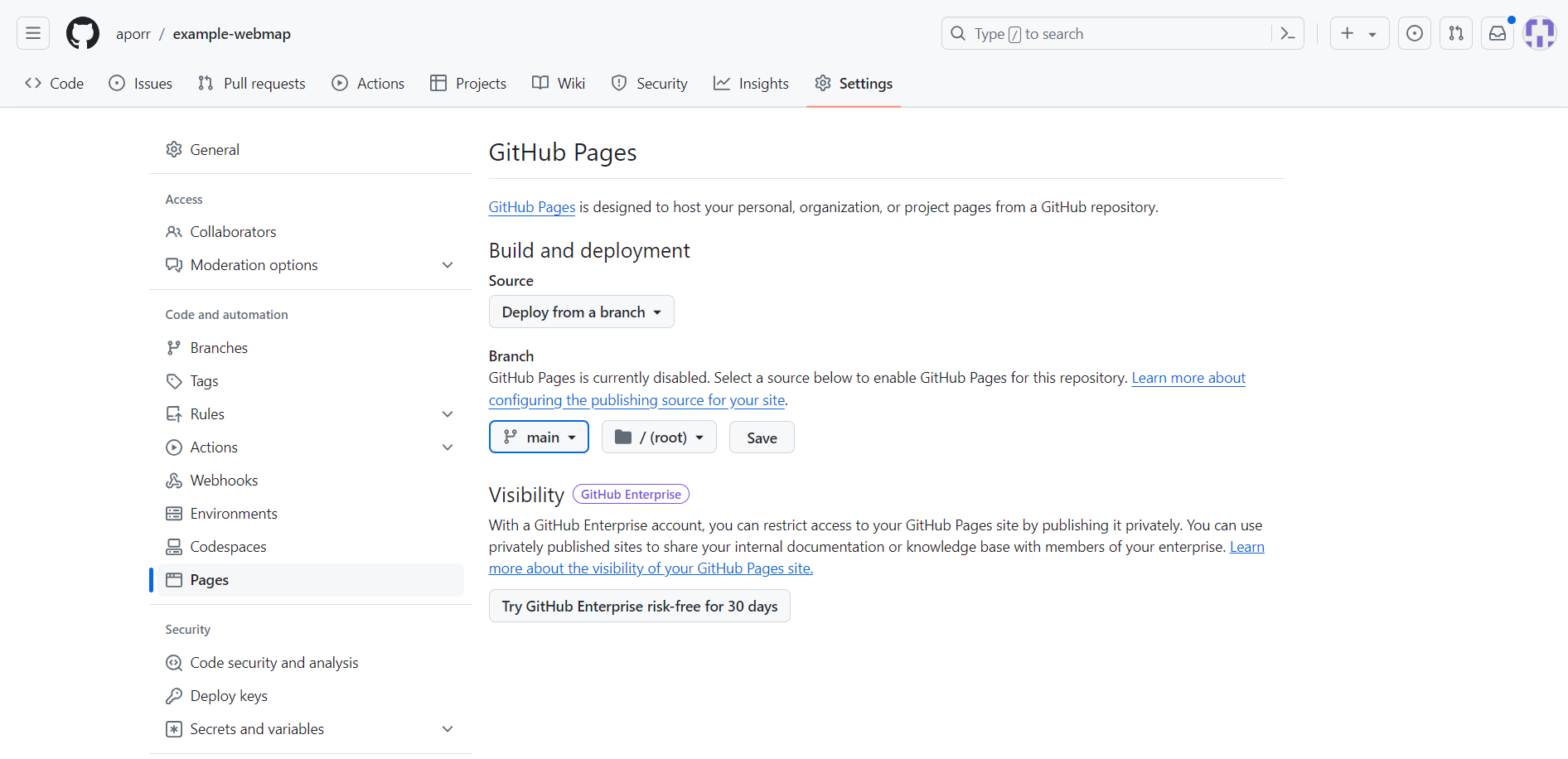
Task: Open the Deploy from a branch dropdown
Action: click(x=582, y=312)
